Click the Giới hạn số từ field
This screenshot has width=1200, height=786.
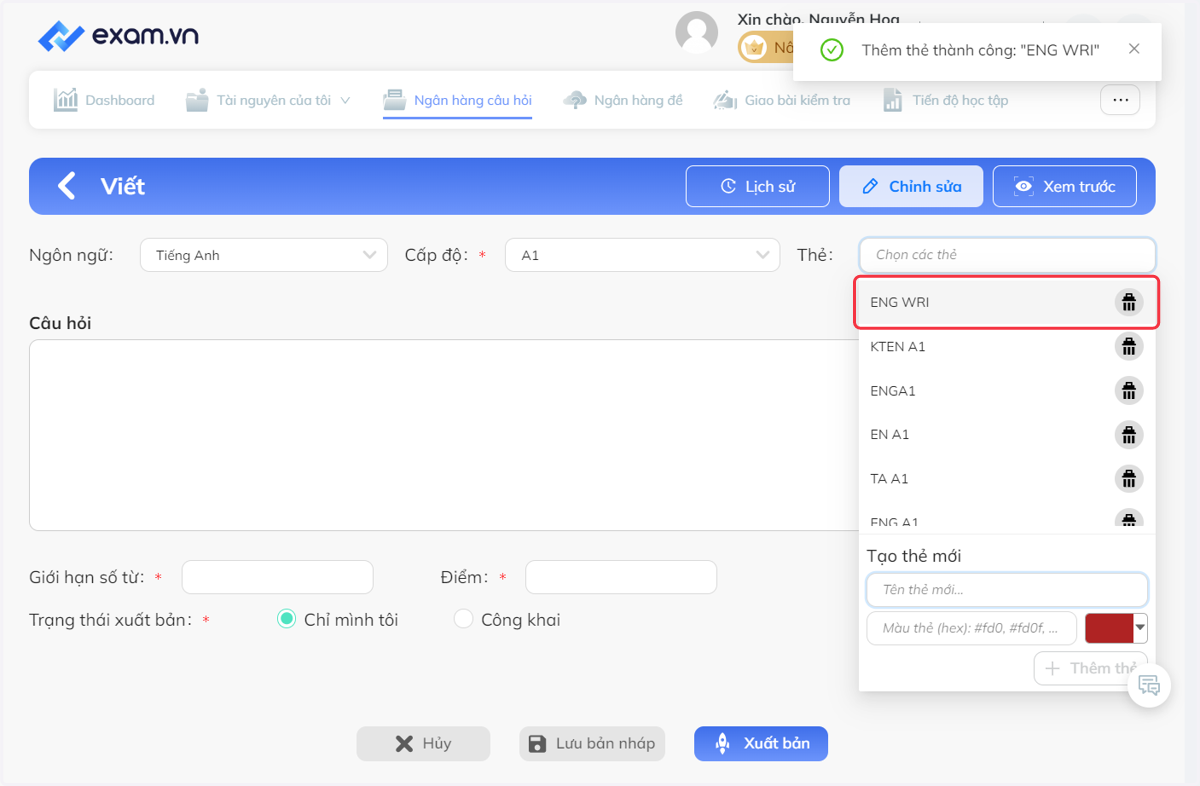277,578
